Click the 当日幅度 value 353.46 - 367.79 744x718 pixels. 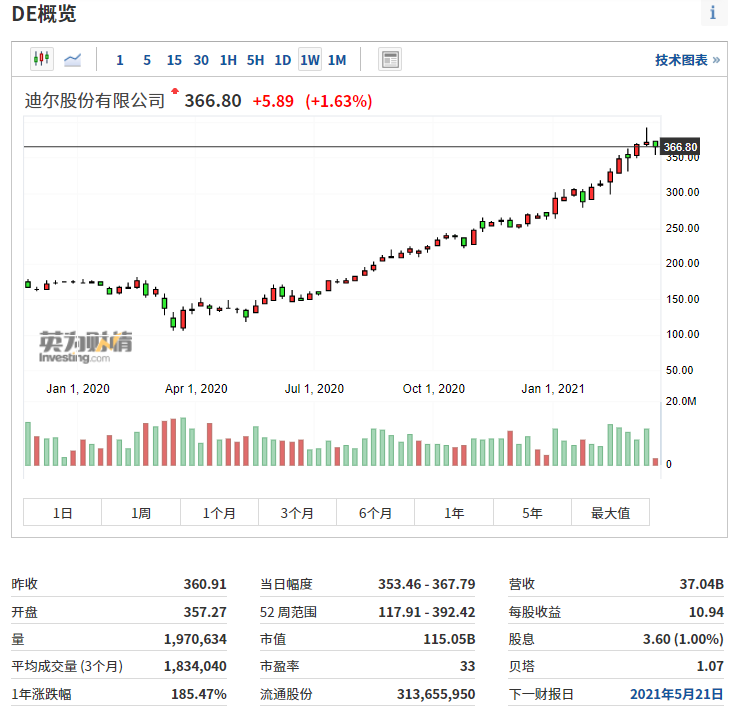427,584
